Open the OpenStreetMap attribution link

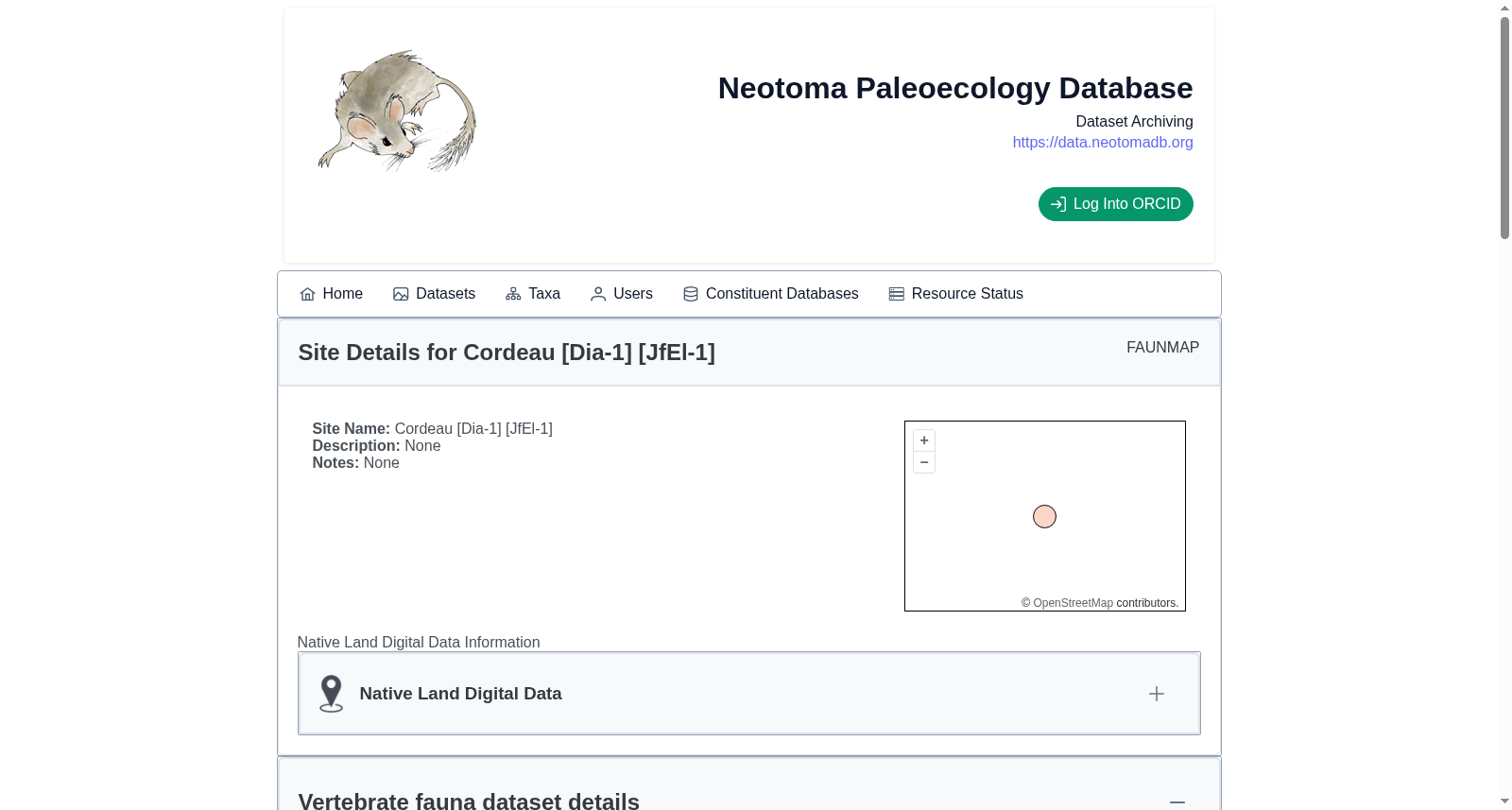(1073, 603)
